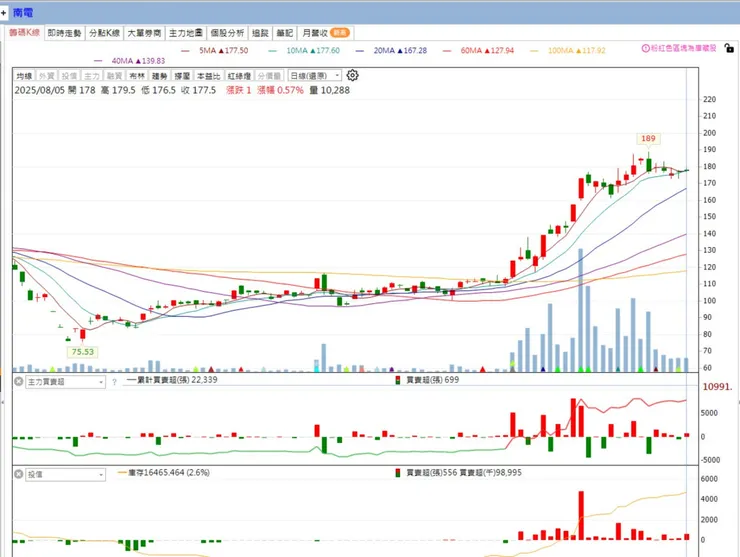Click the 10MA legend line swatch
This screenshot has width=740, height=557.
click(272, 51)
